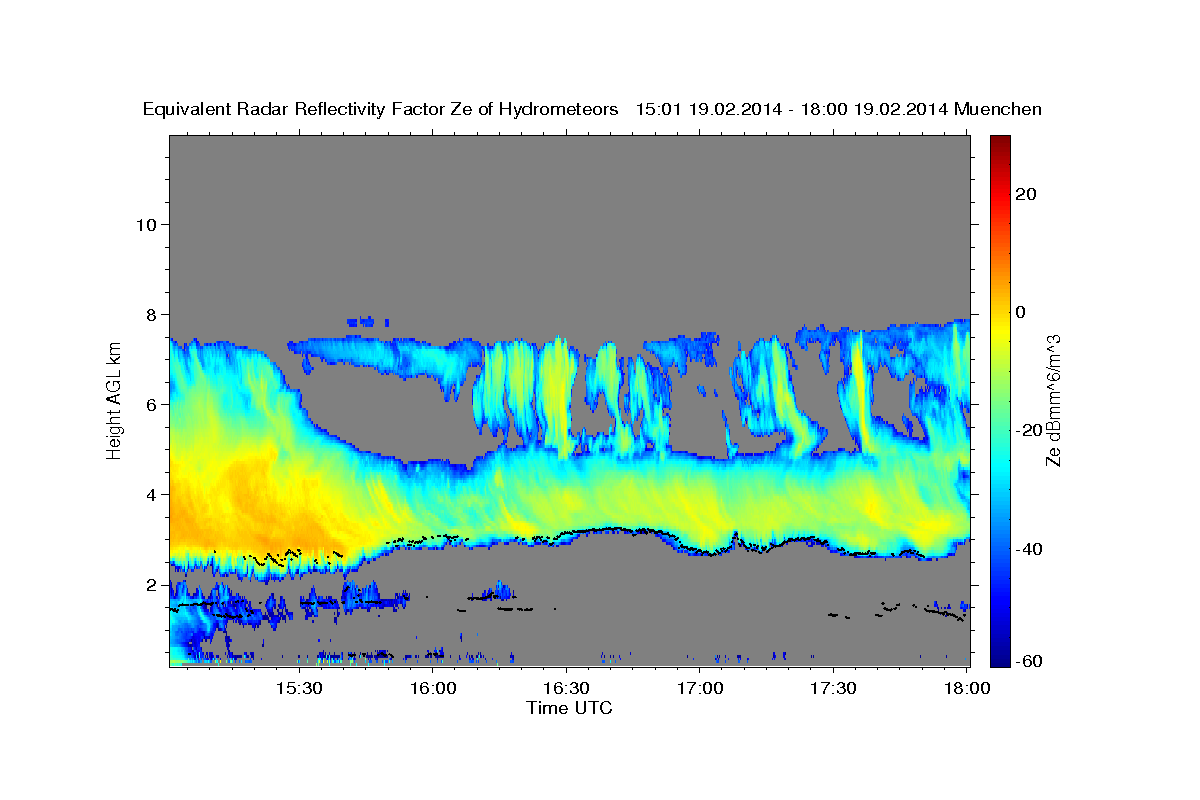The height and width of the screenshot is (800, 1200).
Task: Click the height axis label 8
Action: click(x=152, y=314)
